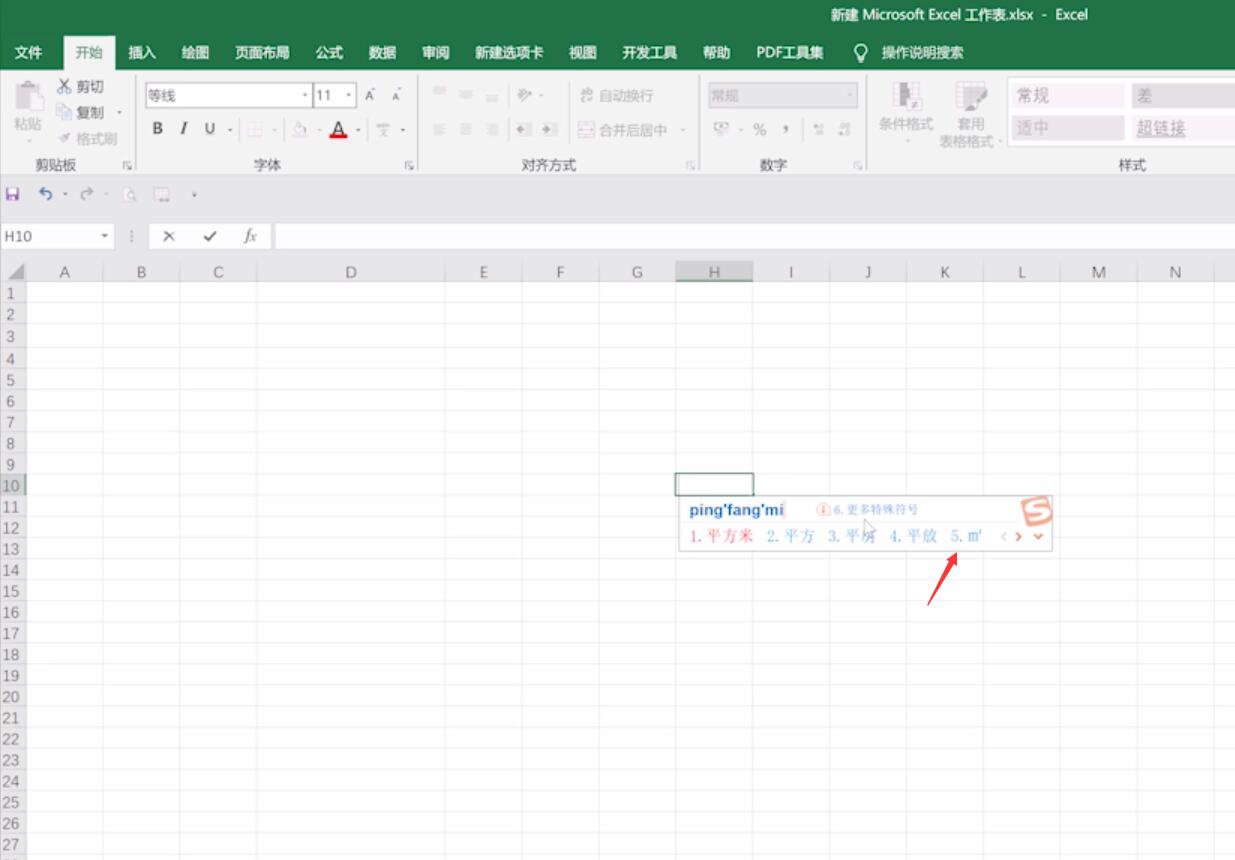Switch to the 插入 ribbon tab
The width and height of the screenshot is (1235, 860).
142,52
